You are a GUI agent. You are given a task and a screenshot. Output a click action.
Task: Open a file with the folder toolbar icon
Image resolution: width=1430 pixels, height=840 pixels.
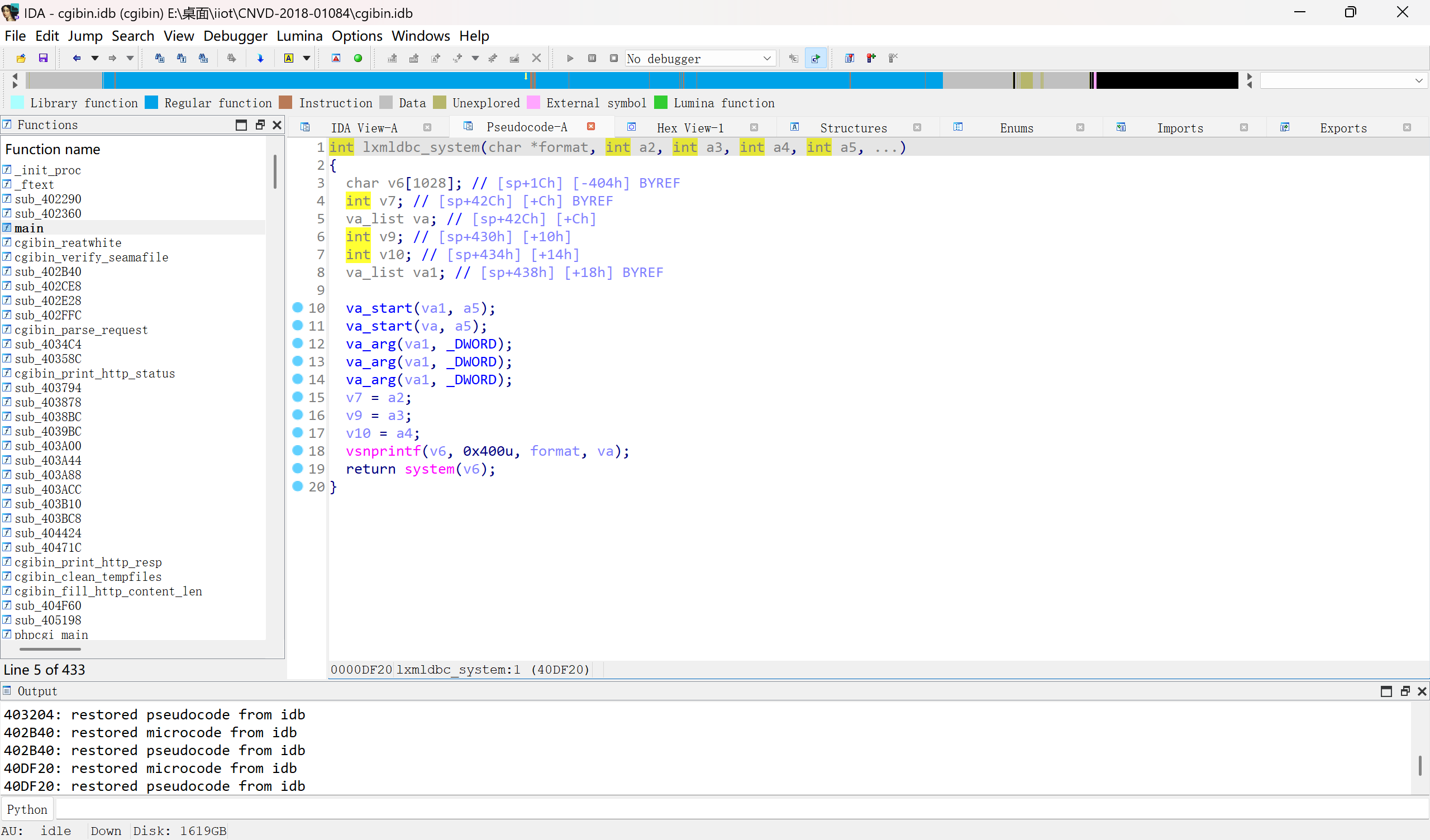point(21,58)
